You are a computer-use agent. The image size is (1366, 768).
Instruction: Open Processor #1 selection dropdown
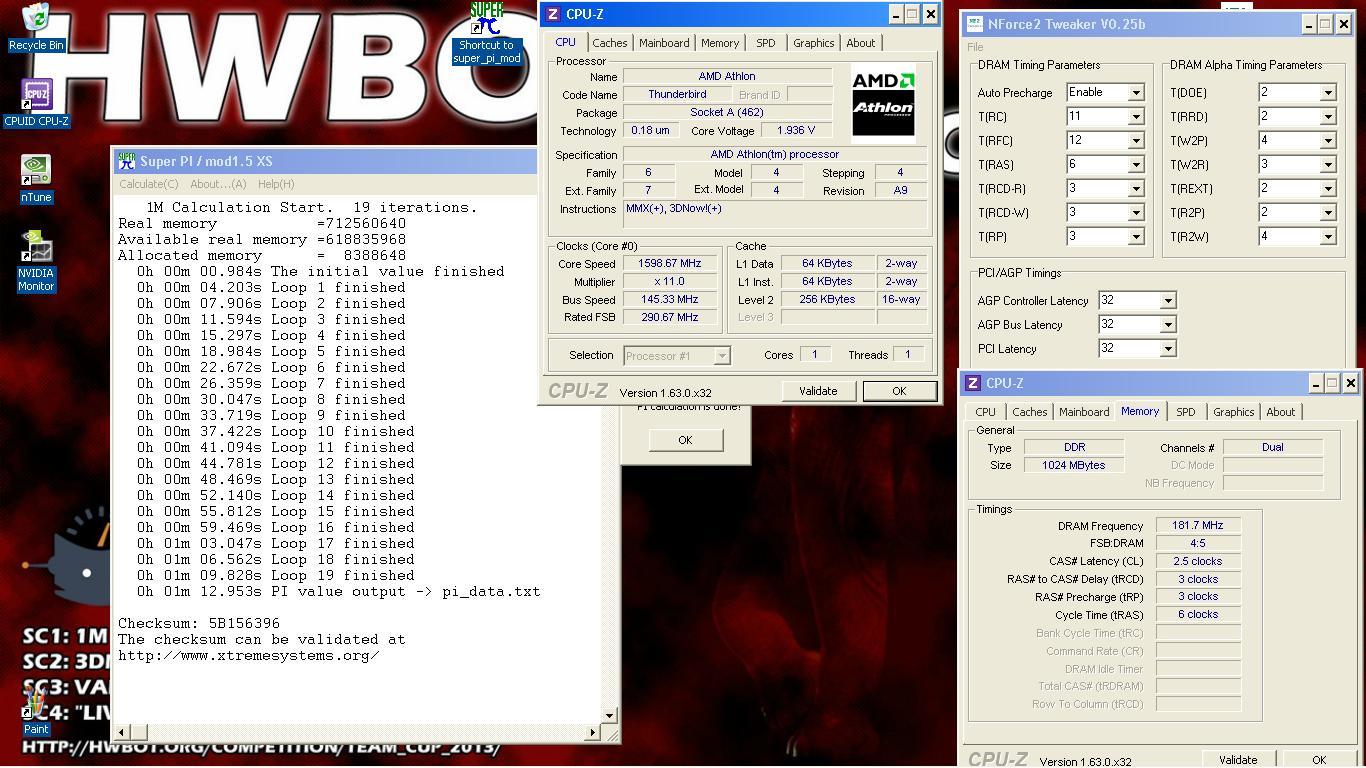coord(722,355)
